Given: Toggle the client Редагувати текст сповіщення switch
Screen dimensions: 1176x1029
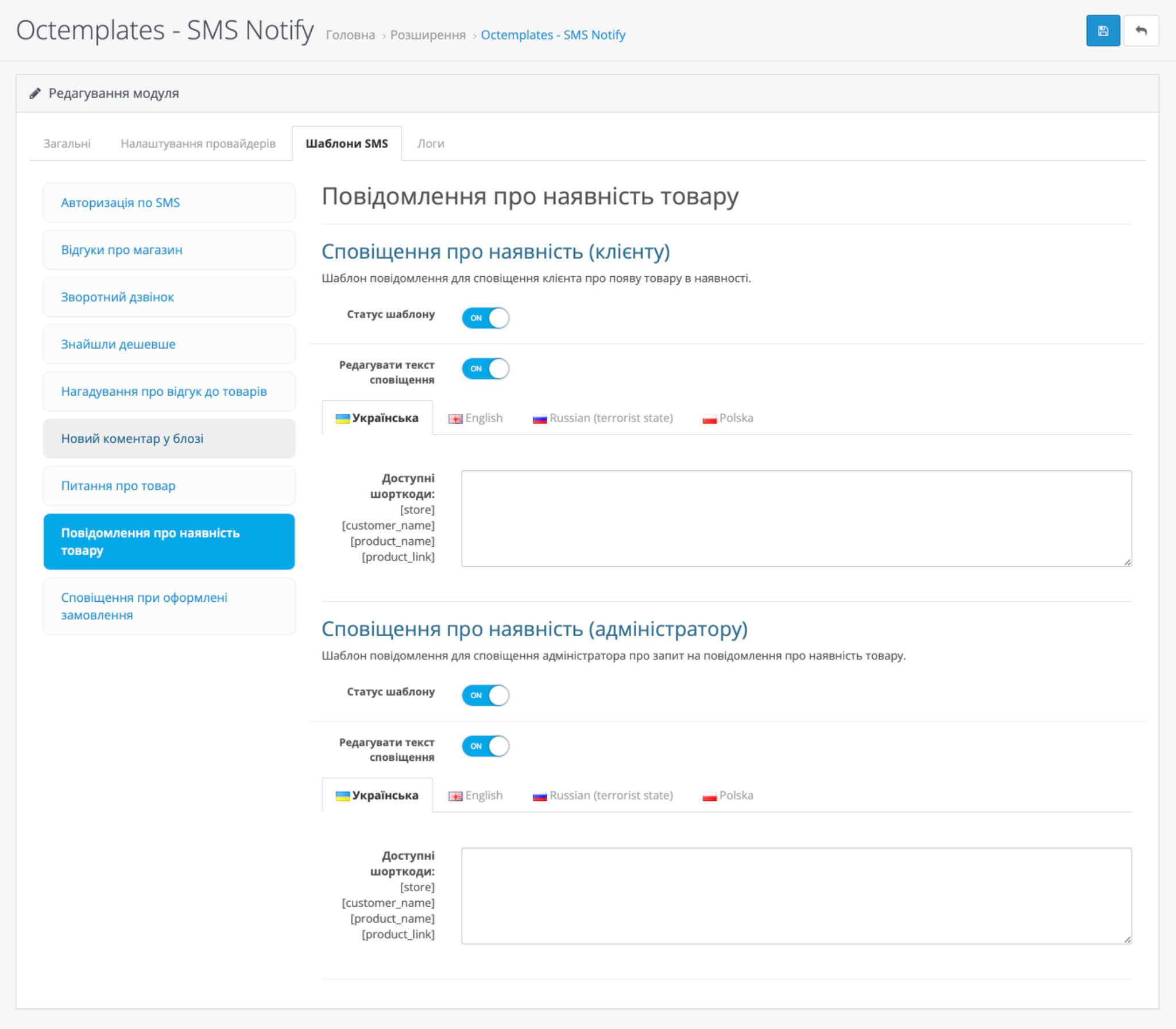Looking at the screenshot, I should click(x=485, y=369).
